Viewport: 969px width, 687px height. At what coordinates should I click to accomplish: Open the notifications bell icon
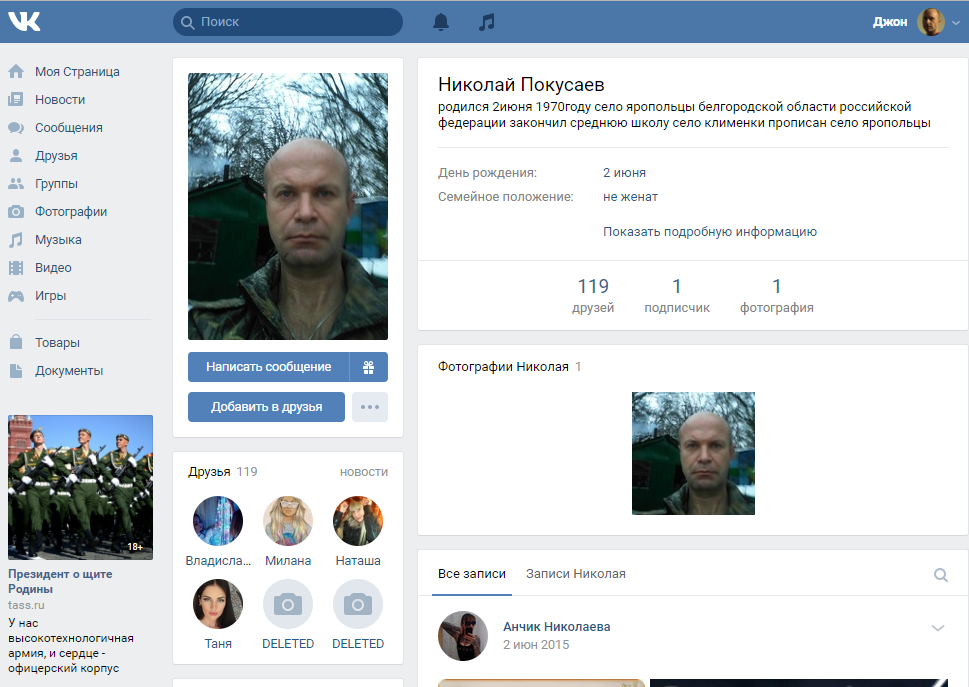click(441, 22)
